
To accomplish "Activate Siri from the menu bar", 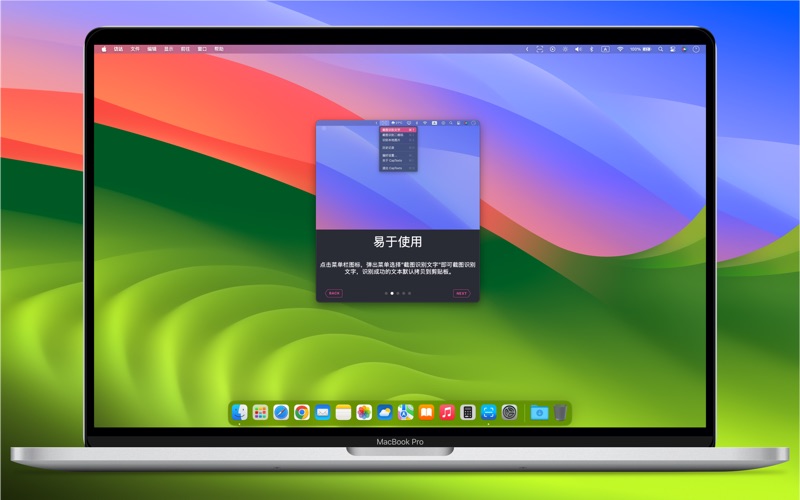I will [x=685, y=49].
